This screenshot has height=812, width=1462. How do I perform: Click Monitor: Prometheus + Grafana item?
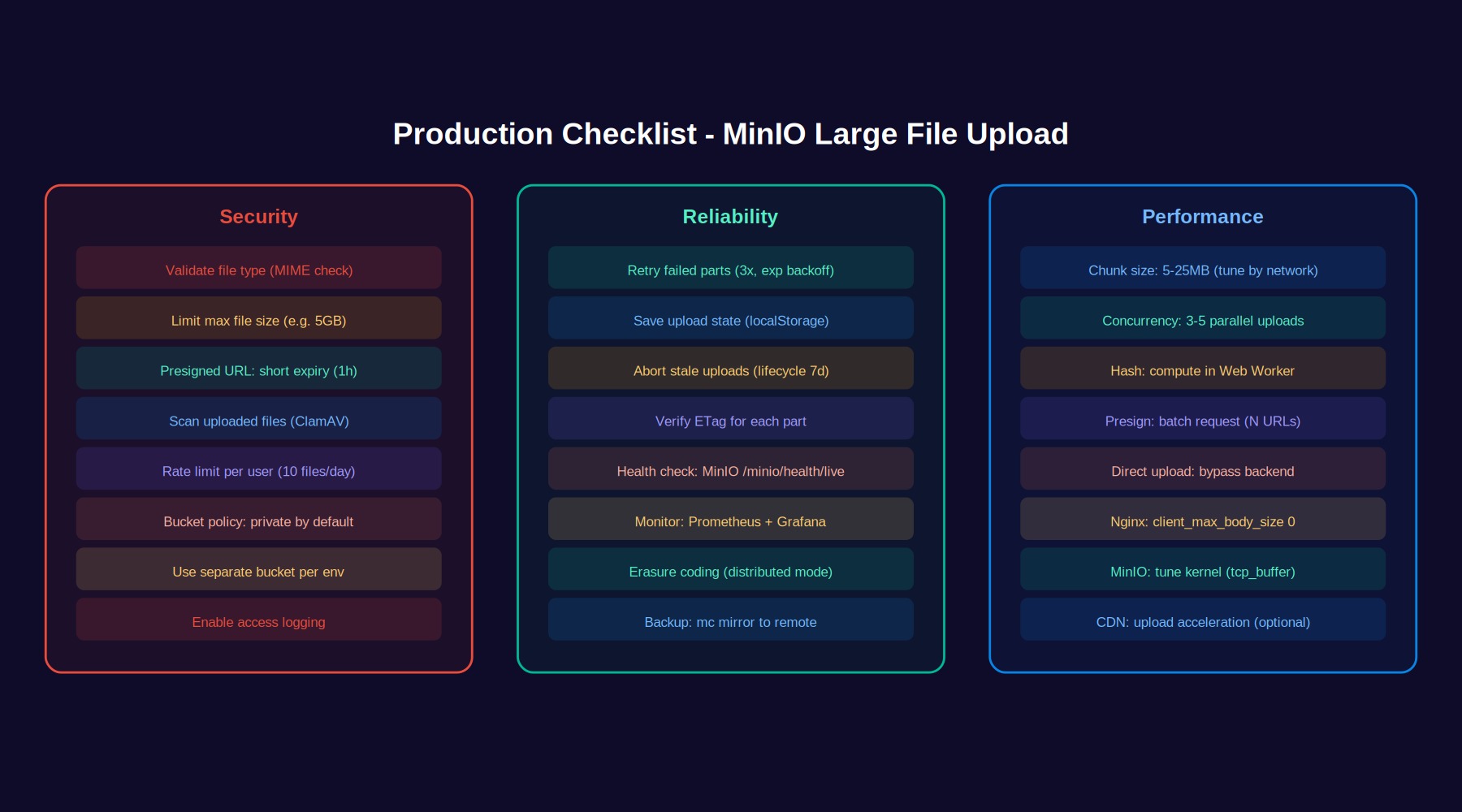coord(730,520)
